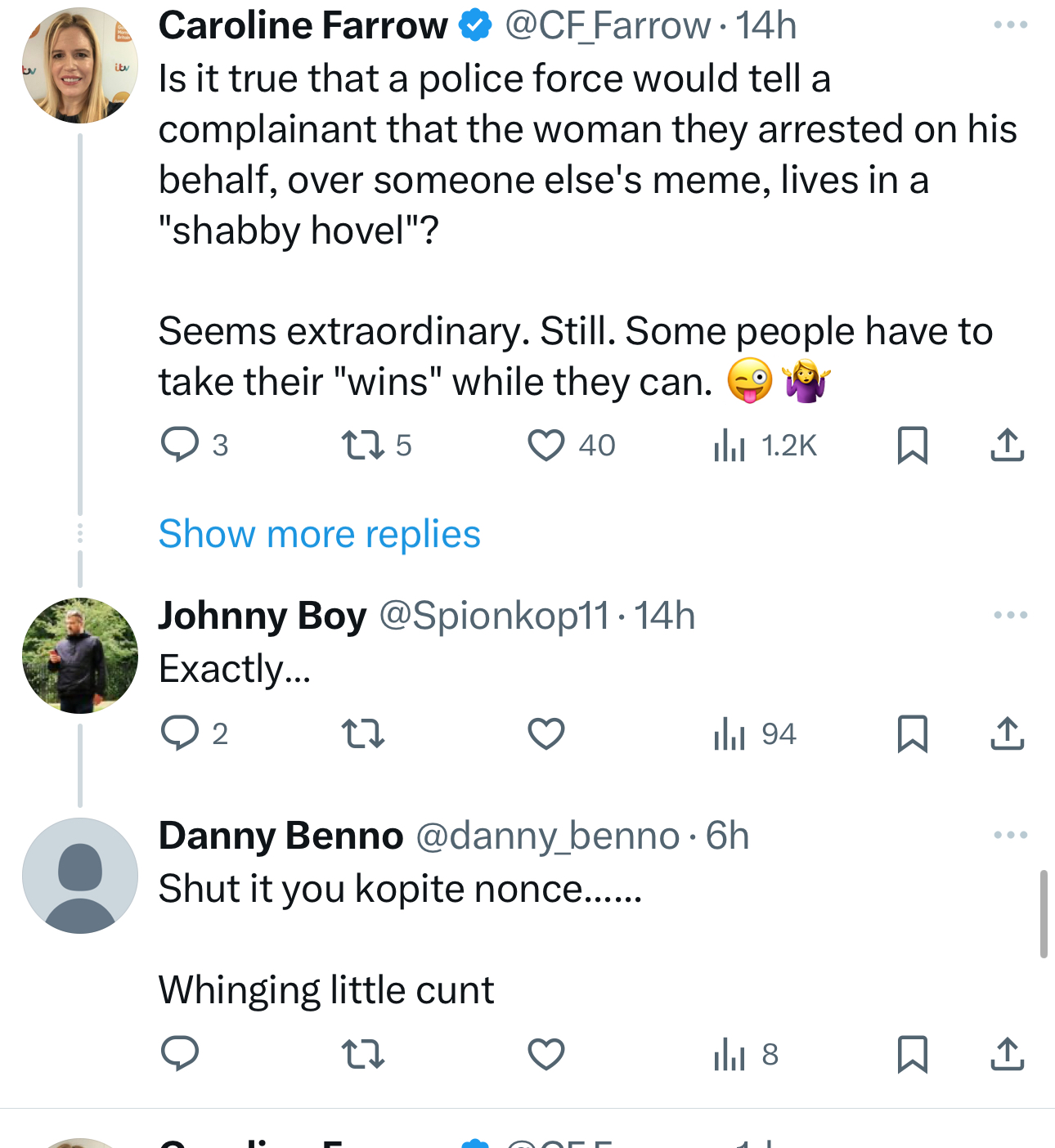The height and width of the screenshot is (1148, 1055).
Task: Open more options on Danny Benno's tweet
Action: 1010,835
